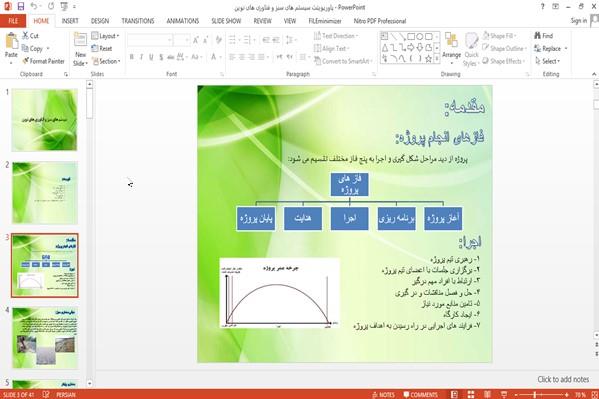Toggle text Shadow
Screen dimensions: 599x399
tap(161, 57)
